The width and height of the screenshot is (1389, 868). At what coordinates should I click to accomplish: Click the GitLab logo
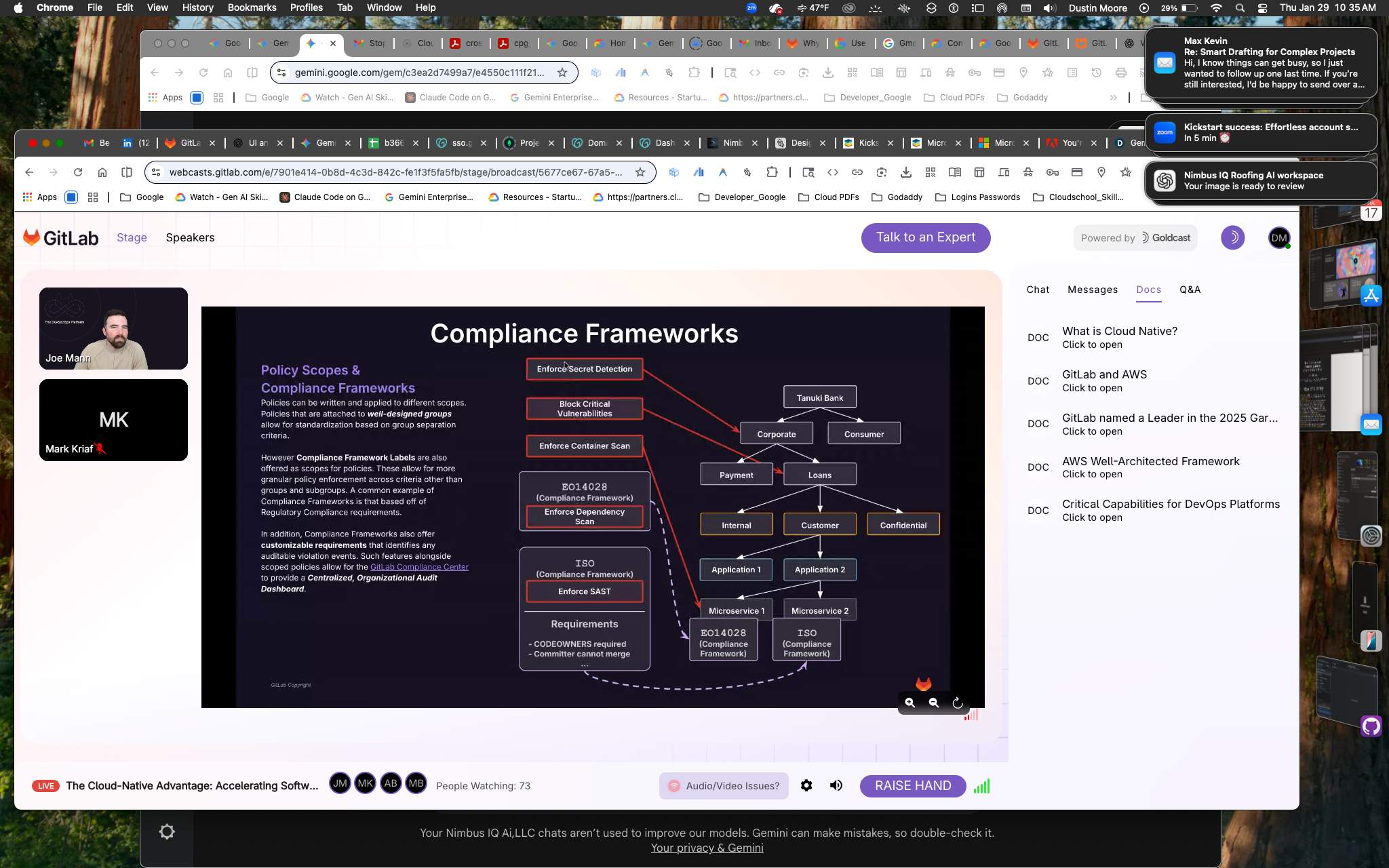pos(61,238)
